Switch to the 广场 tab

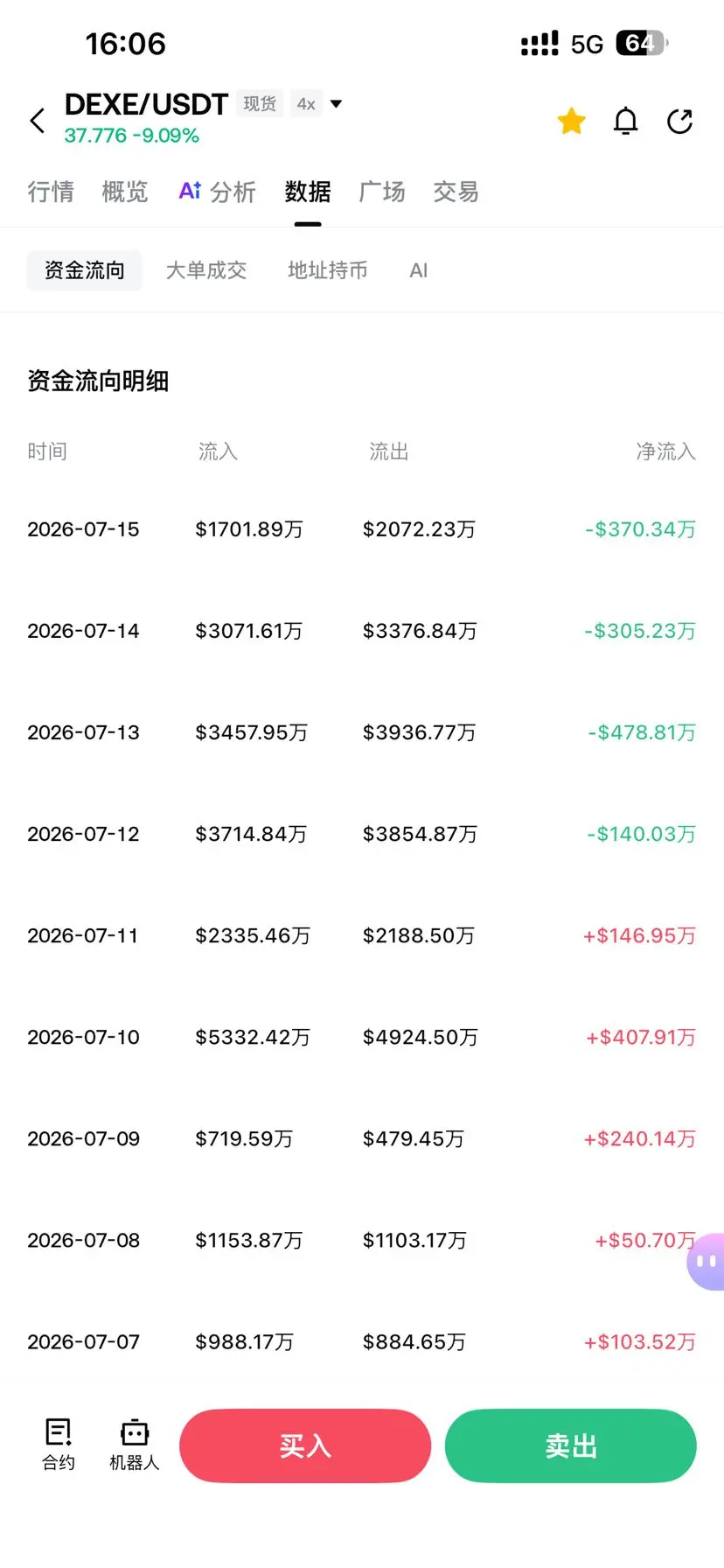(x=382, y=192)
